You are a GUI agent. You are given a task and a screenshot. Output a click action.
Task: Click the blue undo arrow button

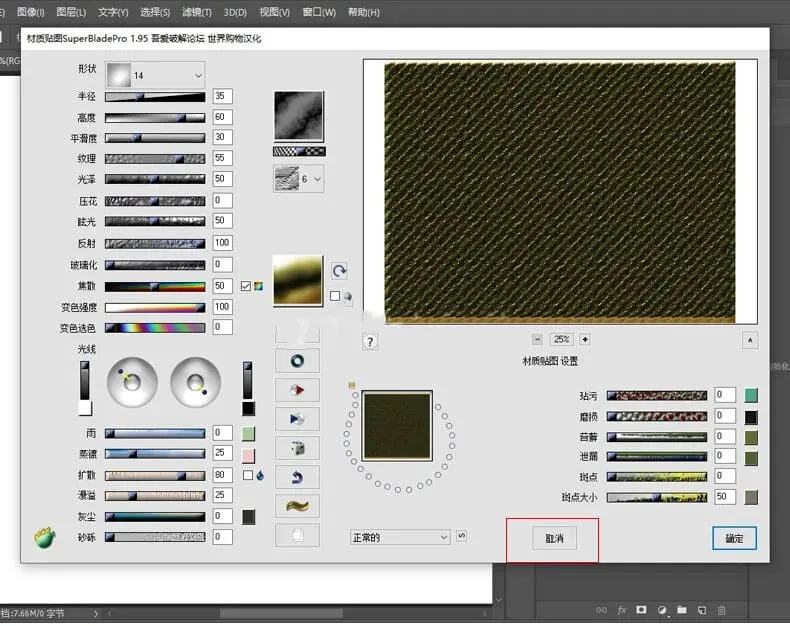(x=297, y=477)
